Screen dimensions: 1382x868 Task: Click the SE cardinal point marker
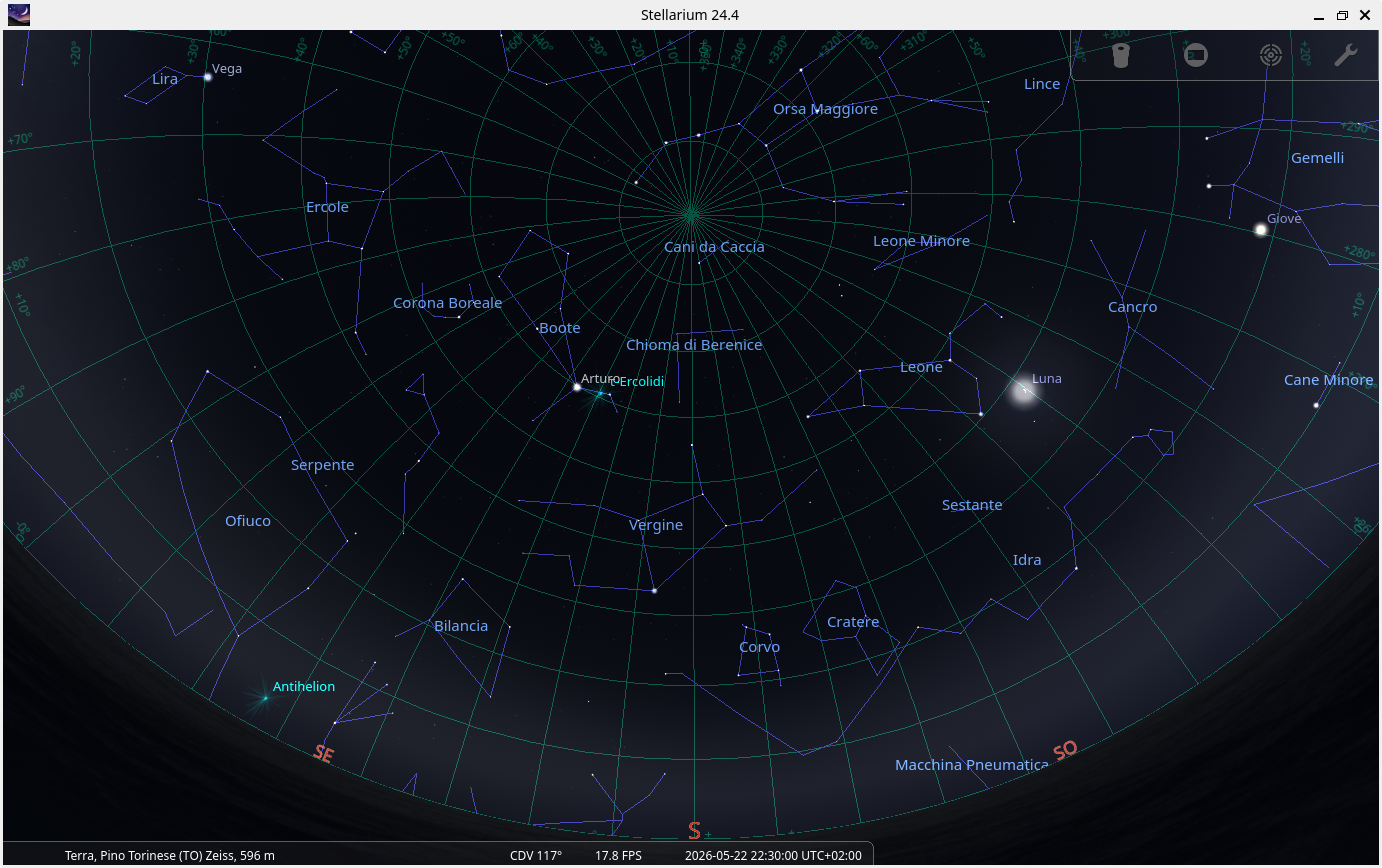[322, 754]
